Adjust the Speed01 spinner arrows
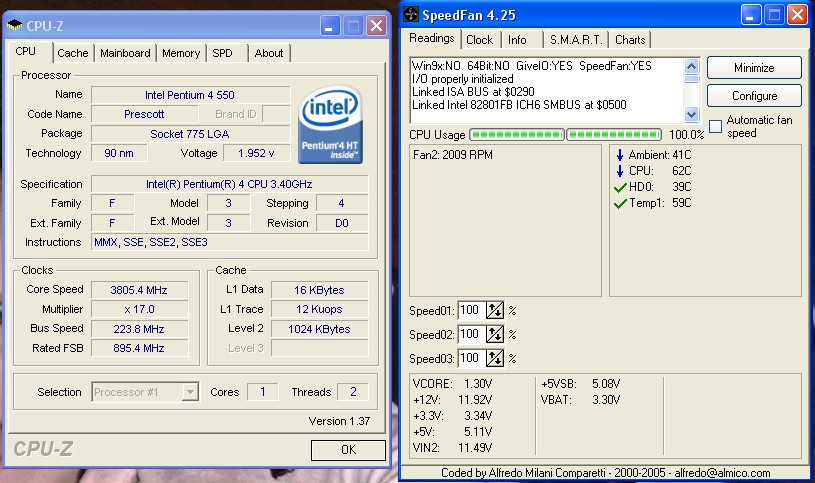 pyautogui.click(x=495, y=310)
